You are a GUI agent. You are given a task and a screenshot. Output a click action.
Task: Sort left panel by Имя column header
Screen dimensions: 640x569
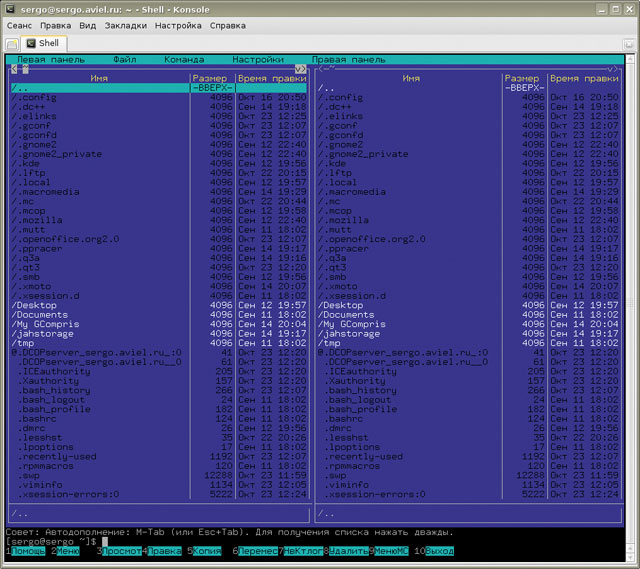(x=99, y=78)
